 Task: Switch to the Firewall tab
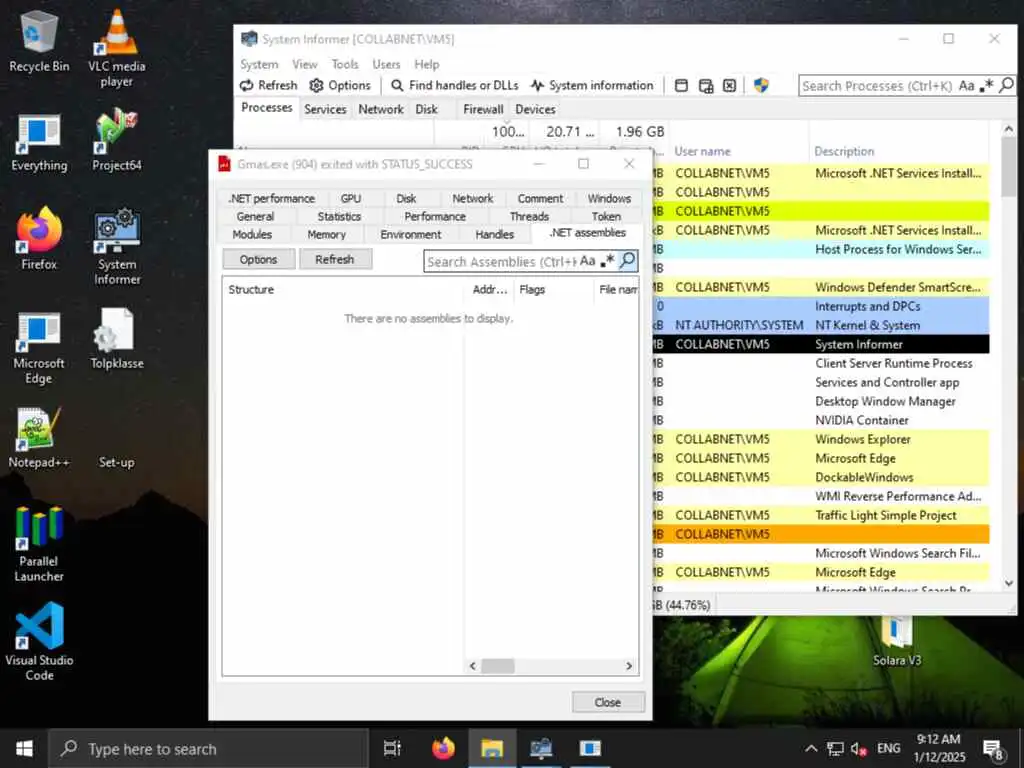click(483, 109)
